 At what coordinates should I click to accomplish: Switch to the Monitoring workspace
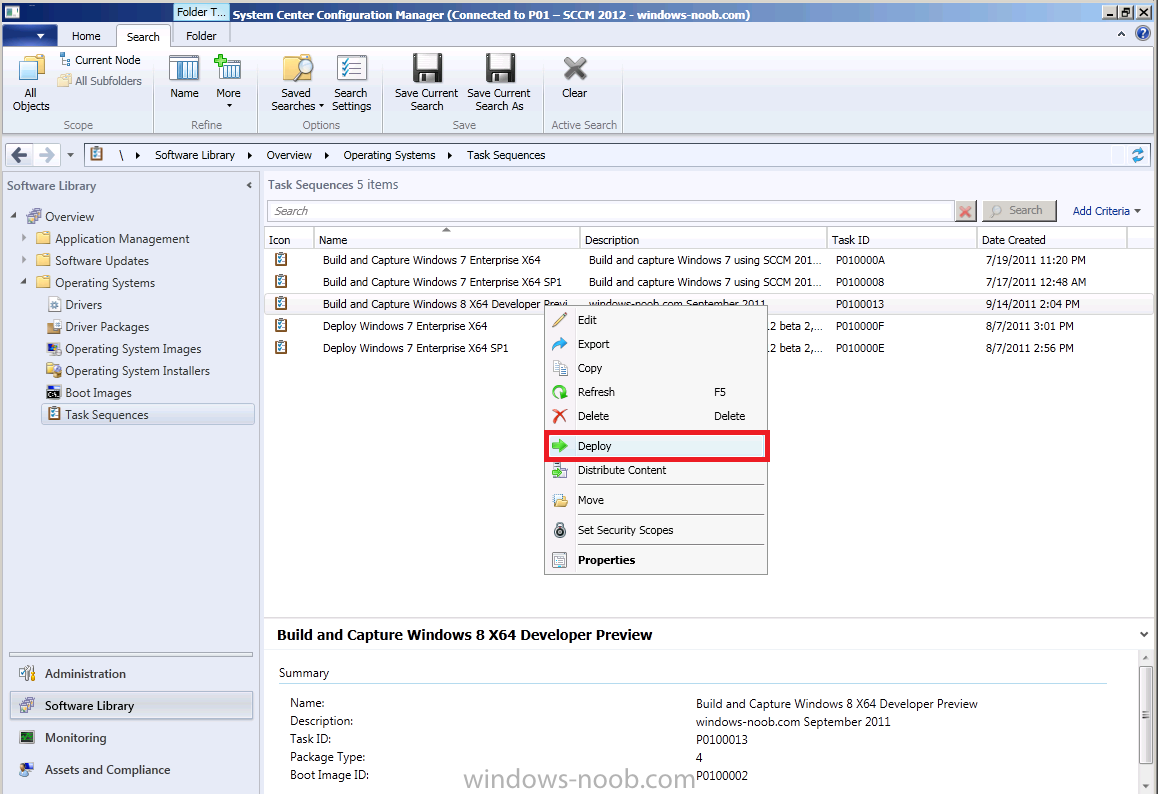[x=131, y=737]
